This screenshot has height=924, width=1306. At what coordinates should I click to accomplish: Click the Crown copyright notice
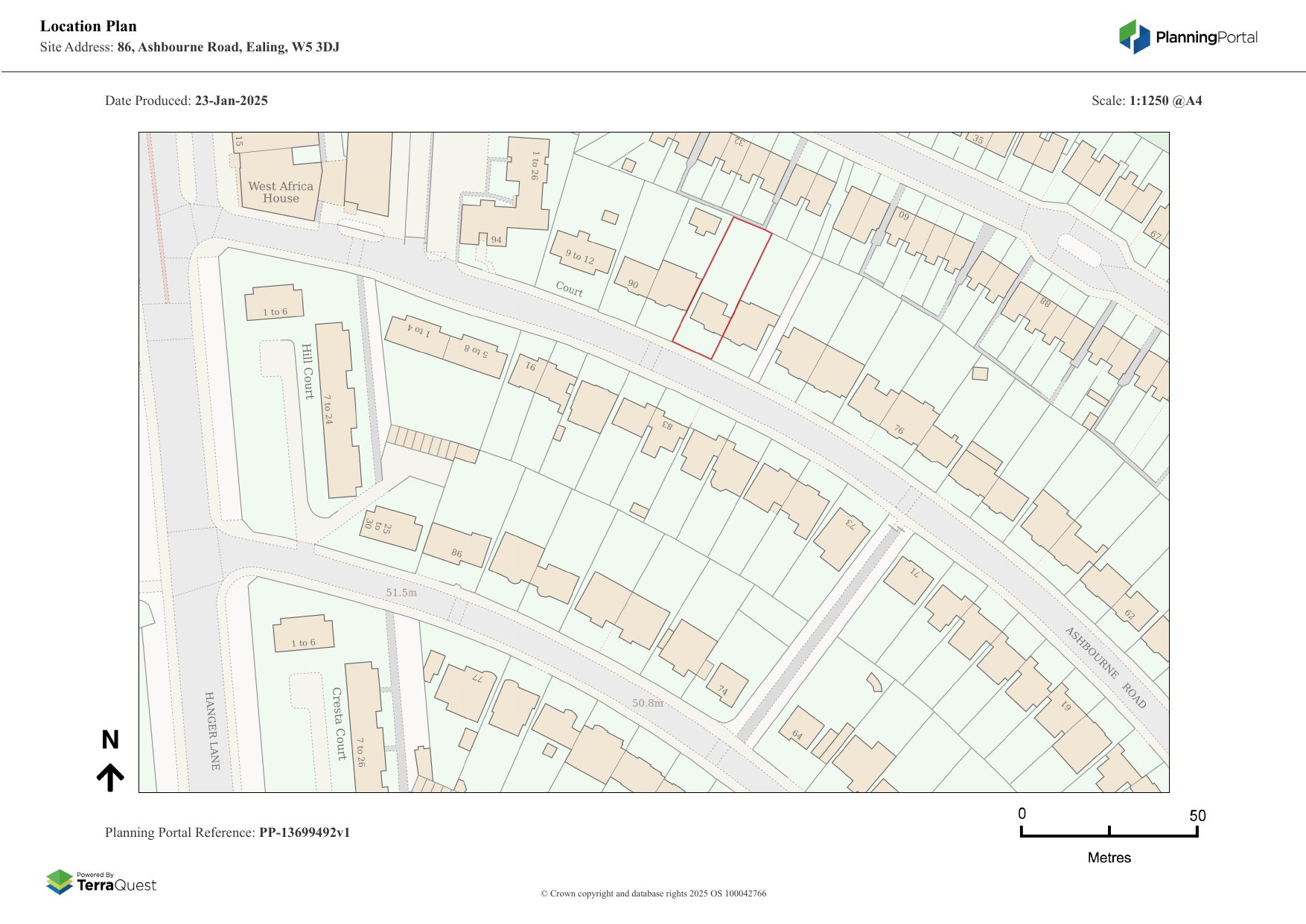tap(653, 893)
